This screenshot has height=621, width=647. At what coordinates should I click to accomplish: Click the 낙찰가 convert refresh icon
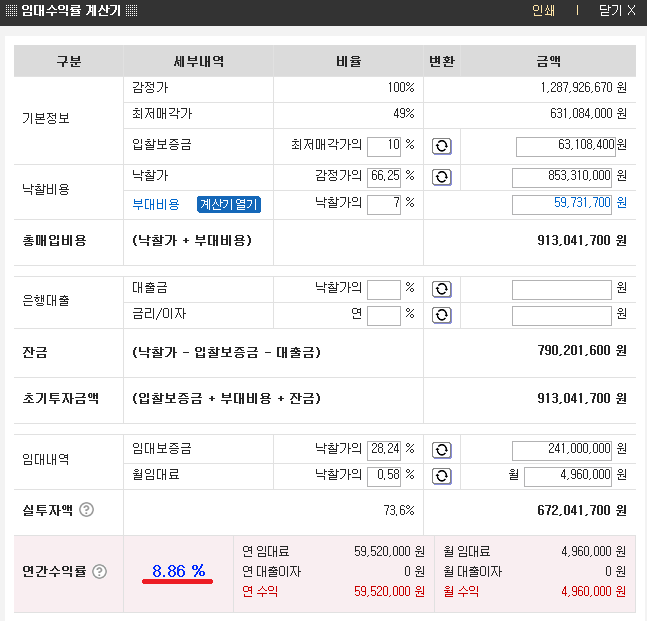442,177
